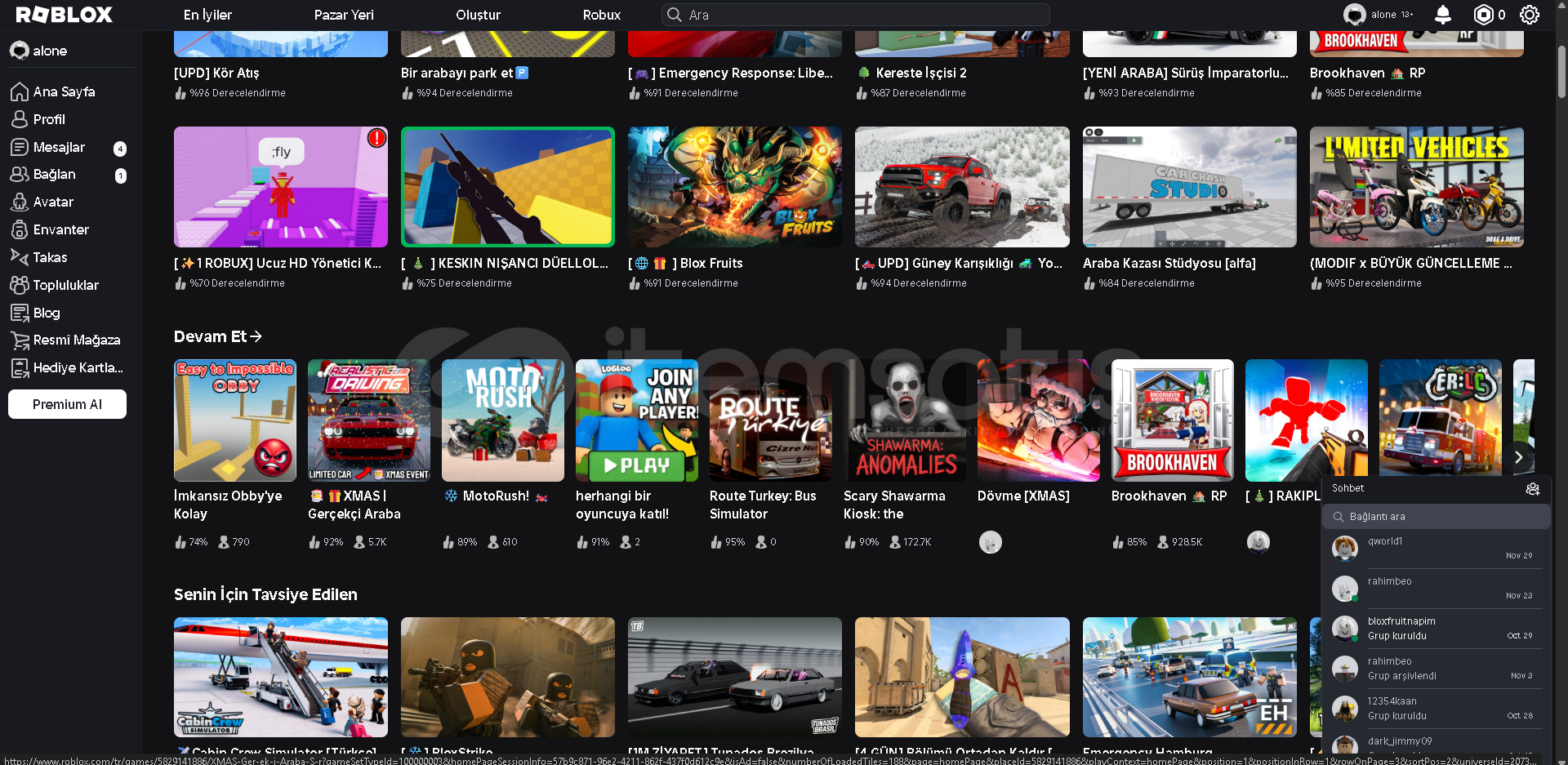Screen dimensions: 1568x765
Task: Open Emergency Hamburg thumbnail
Action: [1190, 678]
